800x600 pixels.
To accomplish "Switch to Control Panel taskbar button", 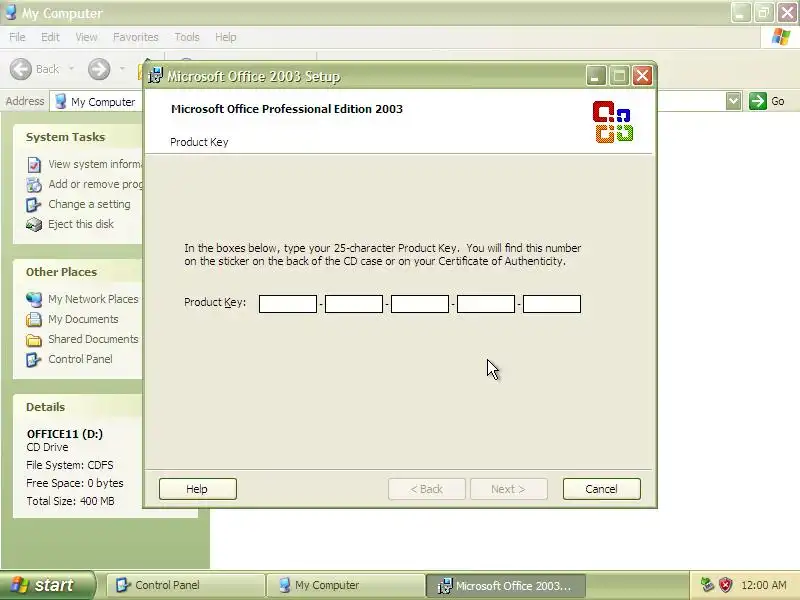I will click(x=185, y=585).
